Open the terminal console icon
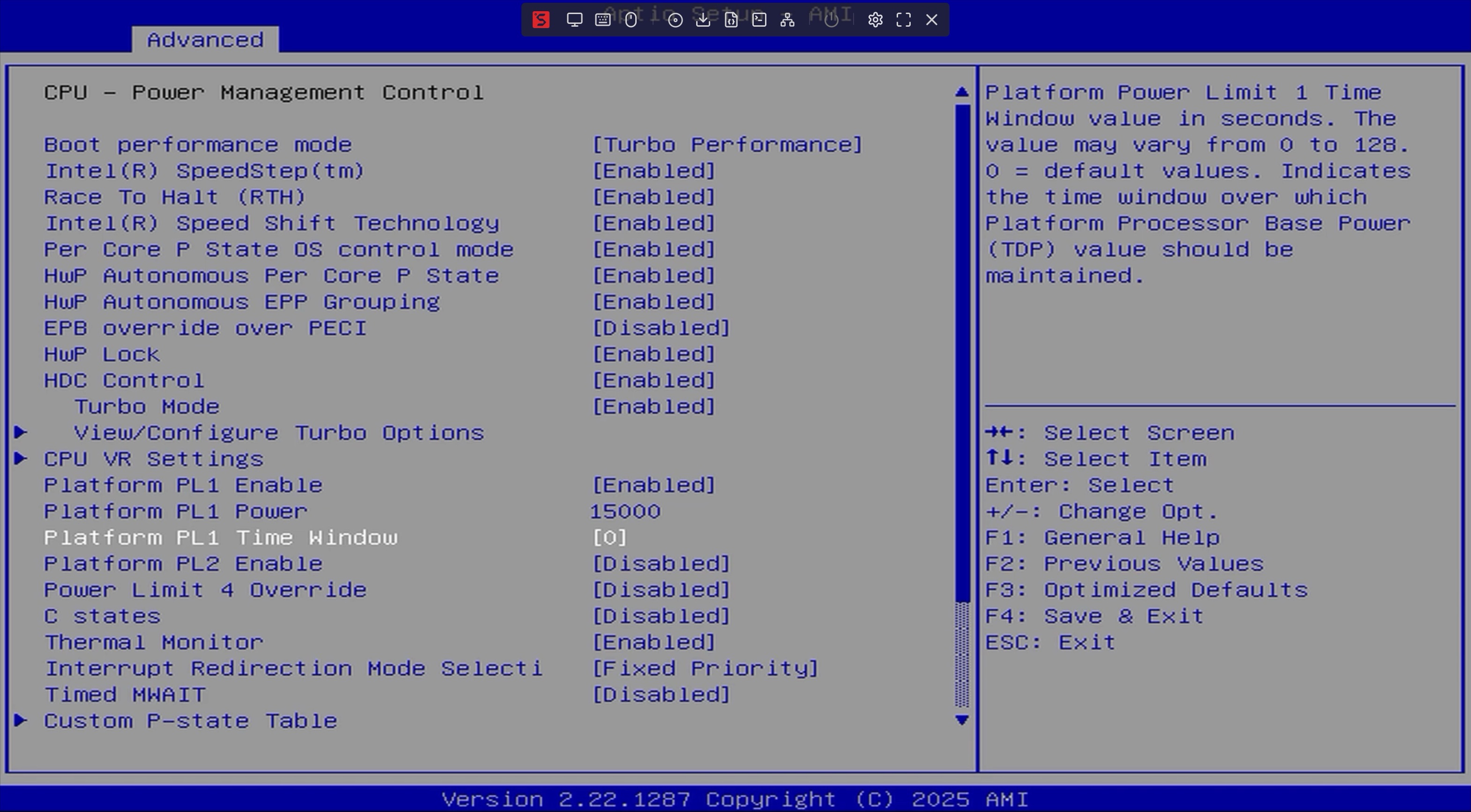Viewport: 1471px width, 812px height. pyautogui.click(x=759, y=20)
